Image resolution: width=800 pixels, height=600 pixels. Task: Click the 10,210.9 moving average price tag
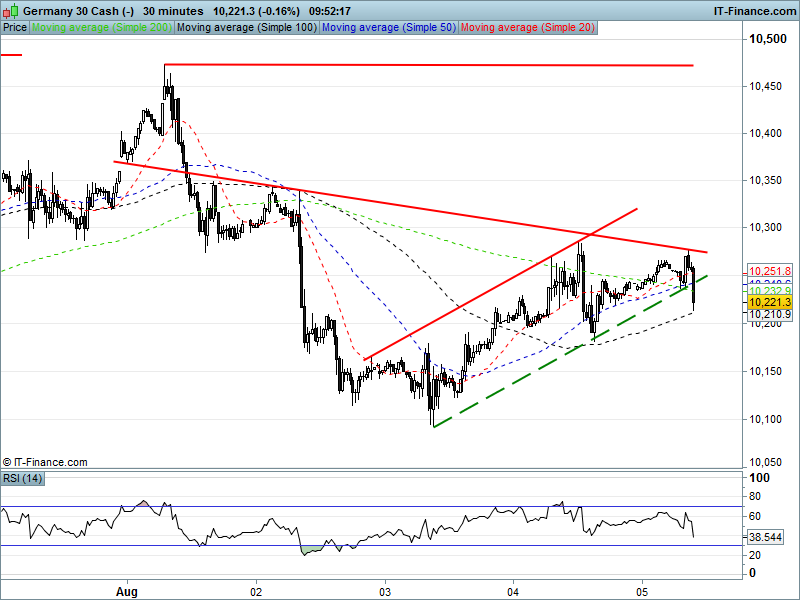click(770, 314)
